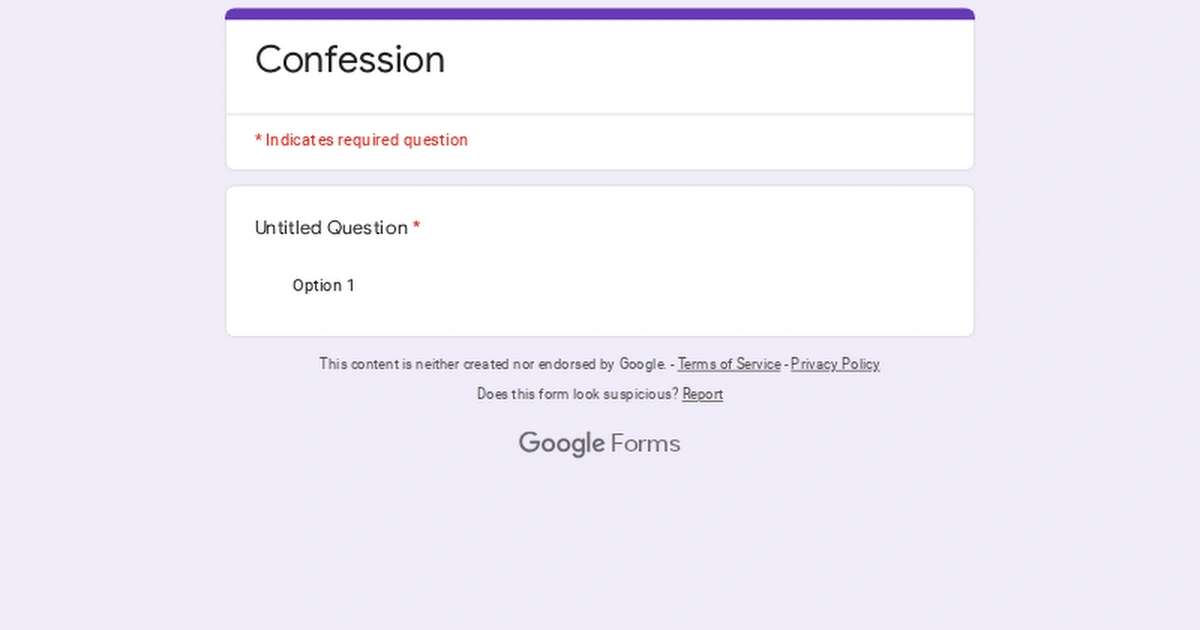This screenshot has width=1200, height=630.
Task: Click the Option 1 radio button circle
Action: [268, 285]
